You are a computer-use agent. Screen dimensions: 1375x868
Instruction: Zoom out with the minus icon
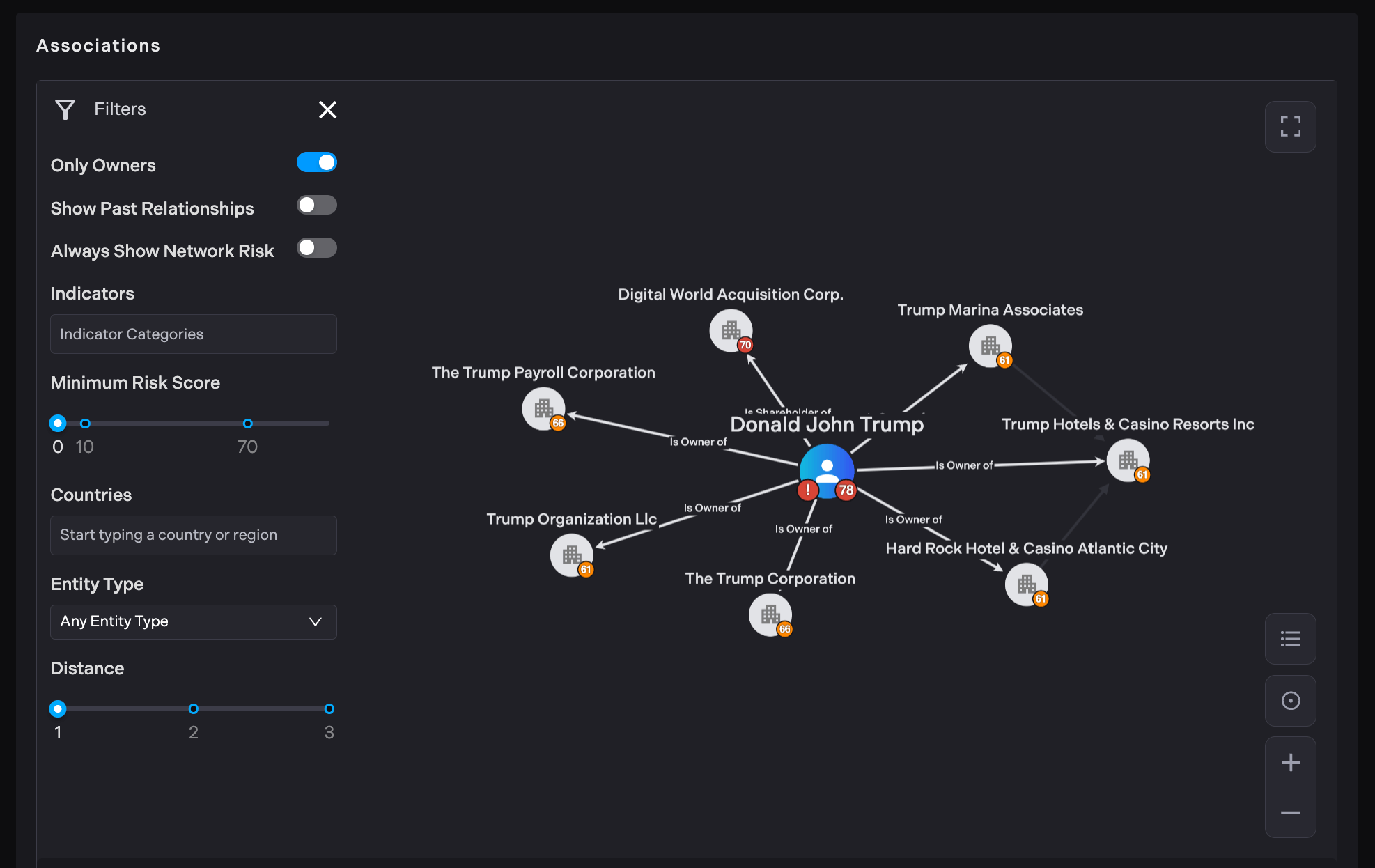click(x=1290, y=813)
